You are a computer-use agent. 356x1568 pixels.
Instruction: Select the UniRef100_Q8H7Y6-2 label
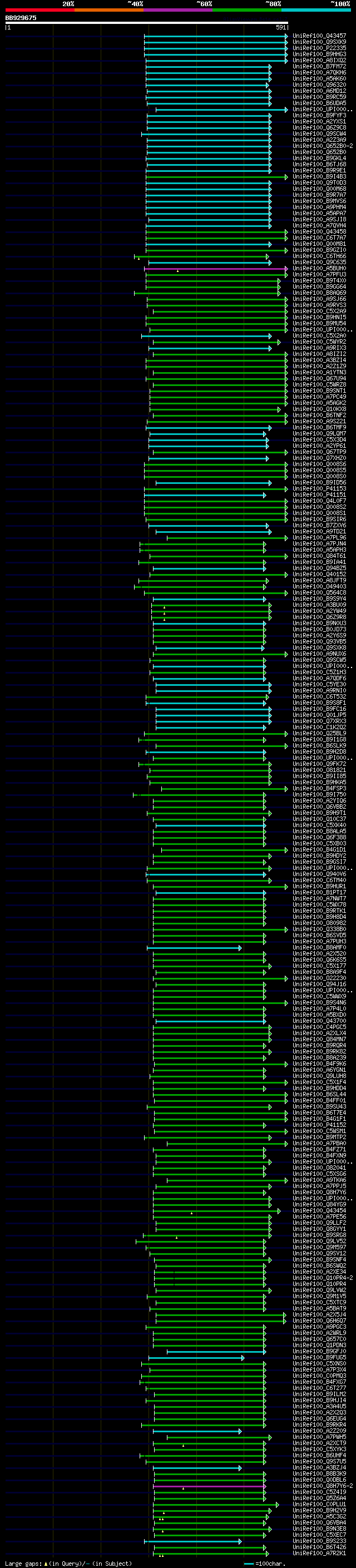pos(323,1486)
